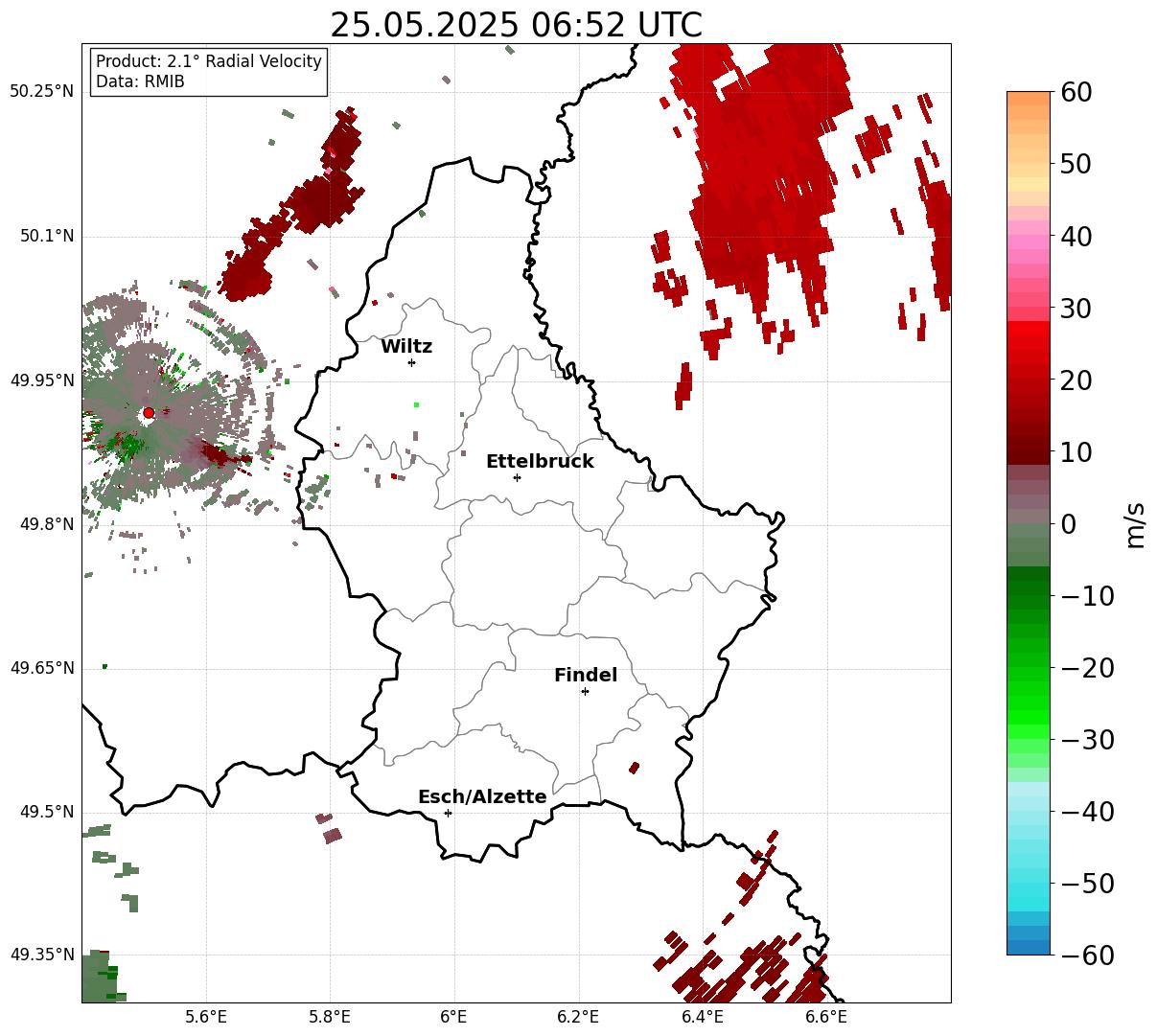
Task: Click the 6.4°E longitude label
Action: 703,1017
